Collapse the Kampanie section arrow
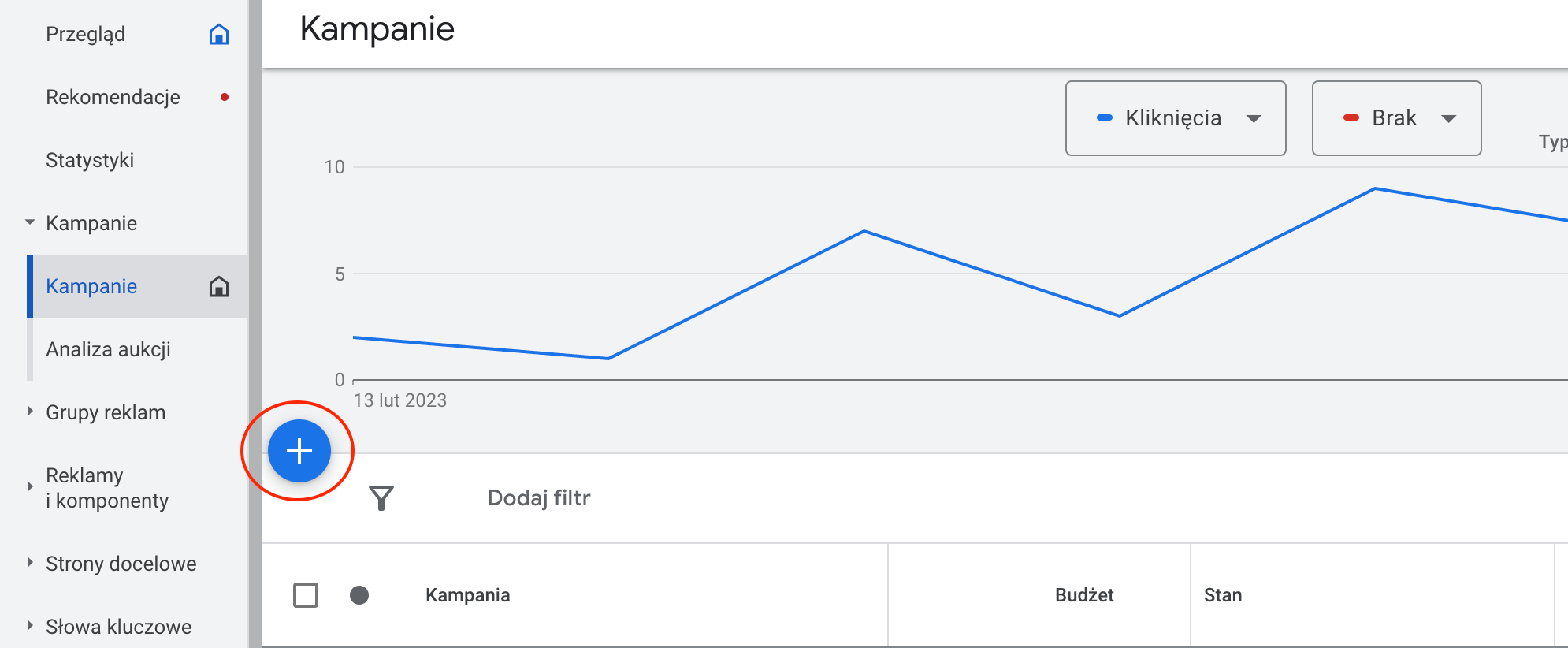 [x=30, y=222]
